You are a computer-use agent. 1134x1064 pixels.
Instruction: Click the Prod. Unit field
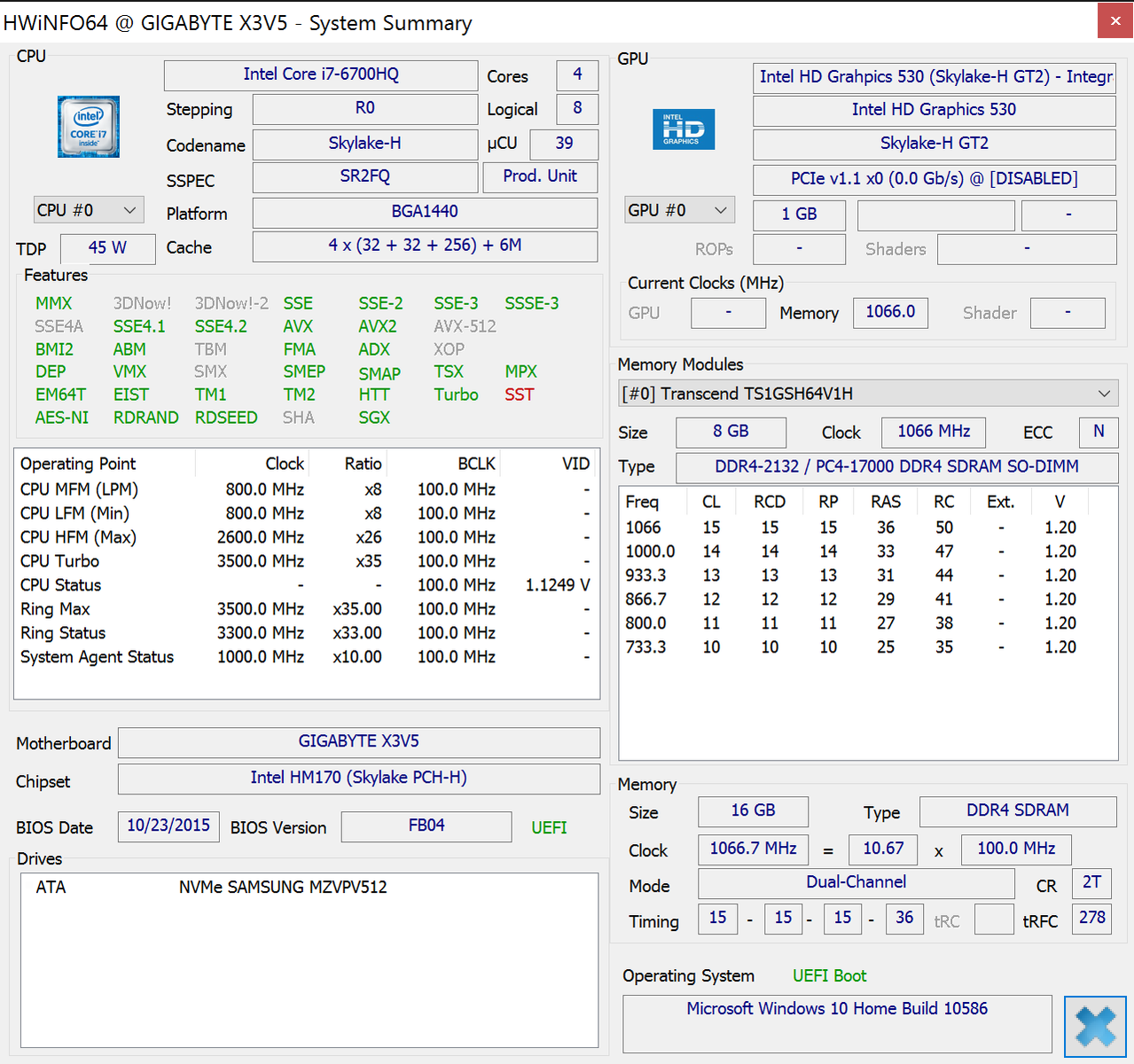pyautogui.click(x=540, y=176)
